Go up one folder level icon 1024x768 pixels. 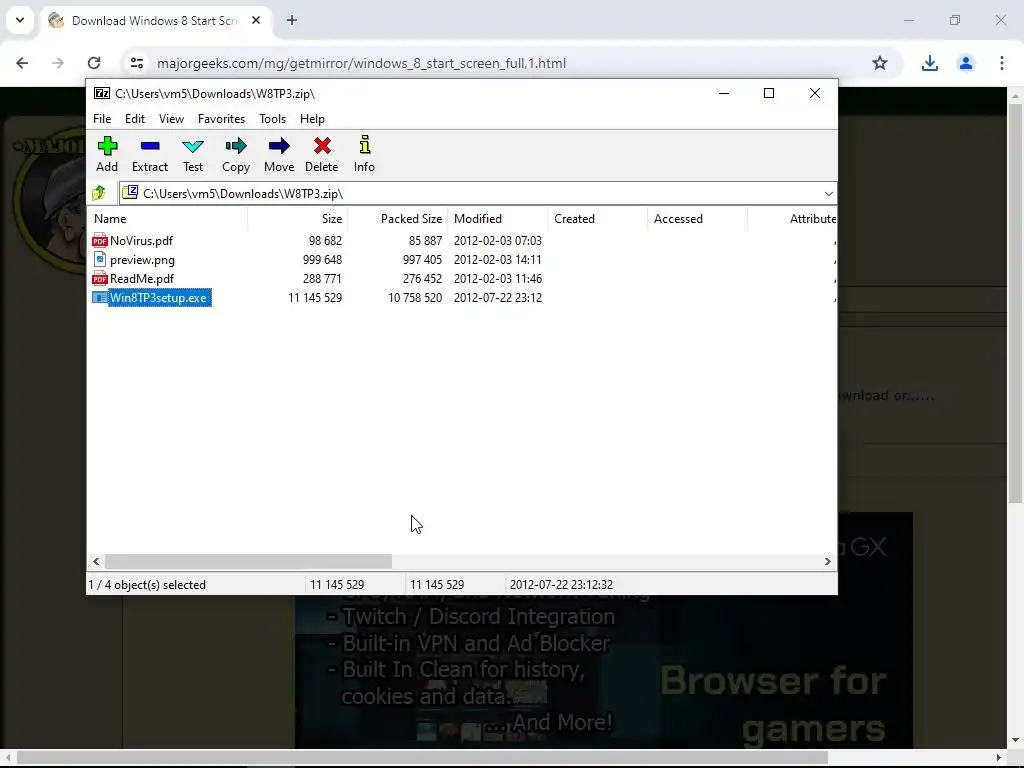click(x=99, y=193)
